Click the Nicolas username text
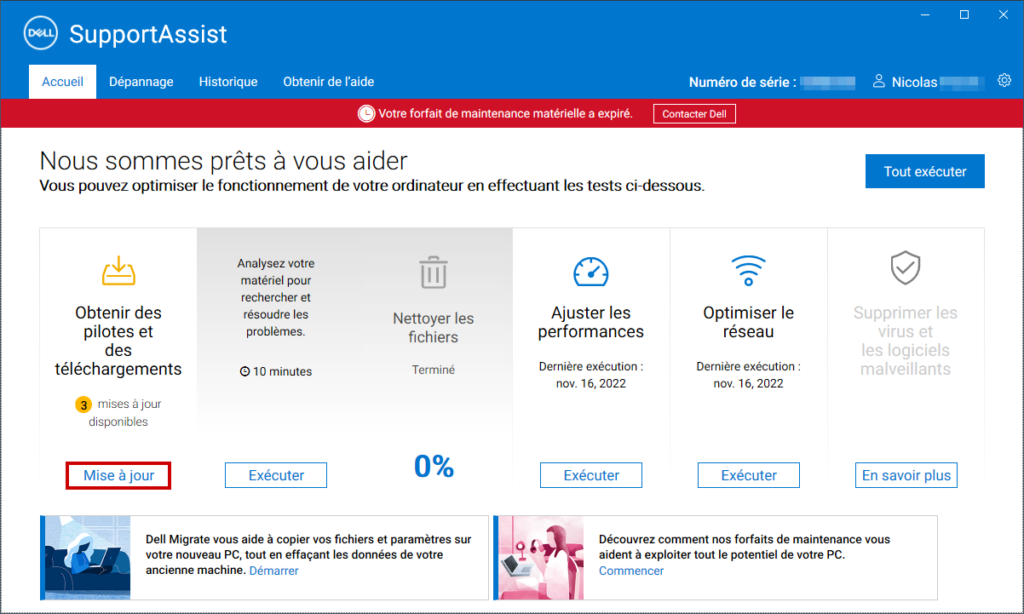The width and height of the screenshot is (1024, 614). (914, 82)
